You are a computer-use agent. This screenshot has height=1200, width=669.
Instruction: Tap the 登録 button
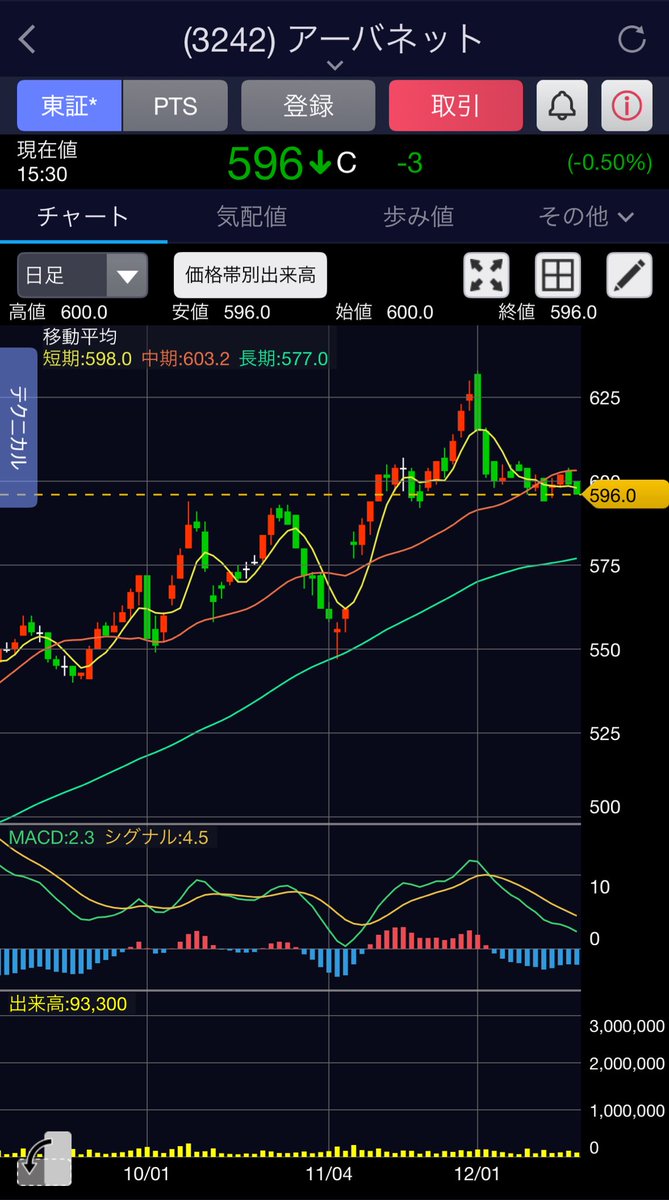(308, 105)
